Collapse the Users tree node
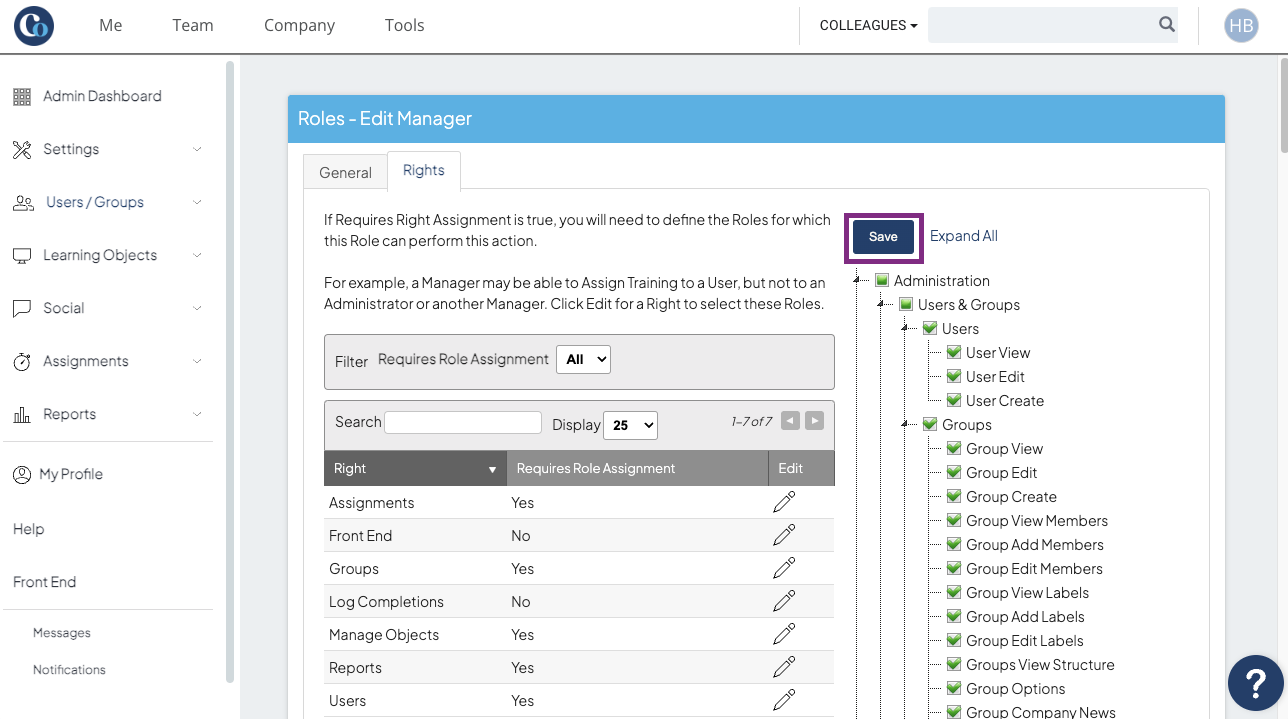The height and width of the screenshot is (719, 1288). (906, 329)
